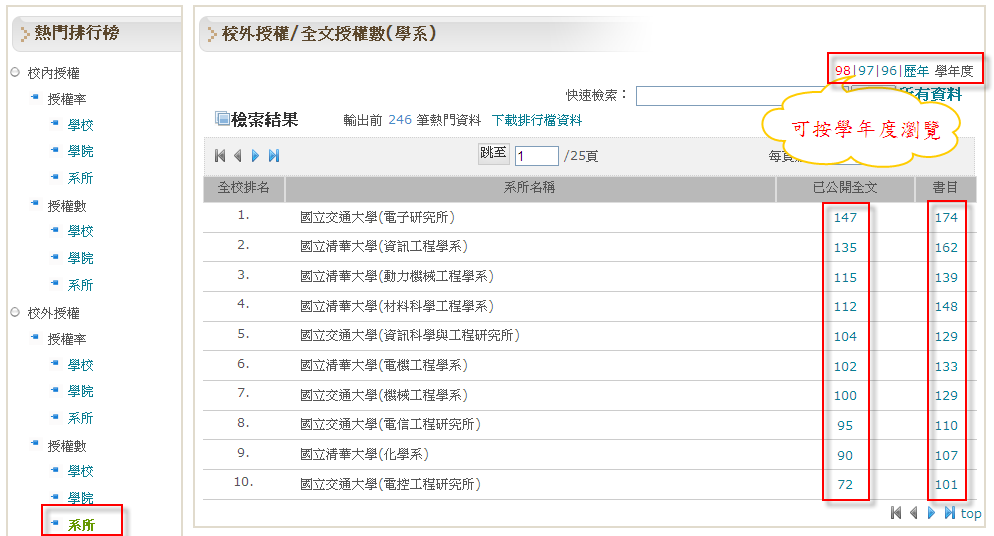
Task: Go to first page using icon above table
Action: pos(220,156)
